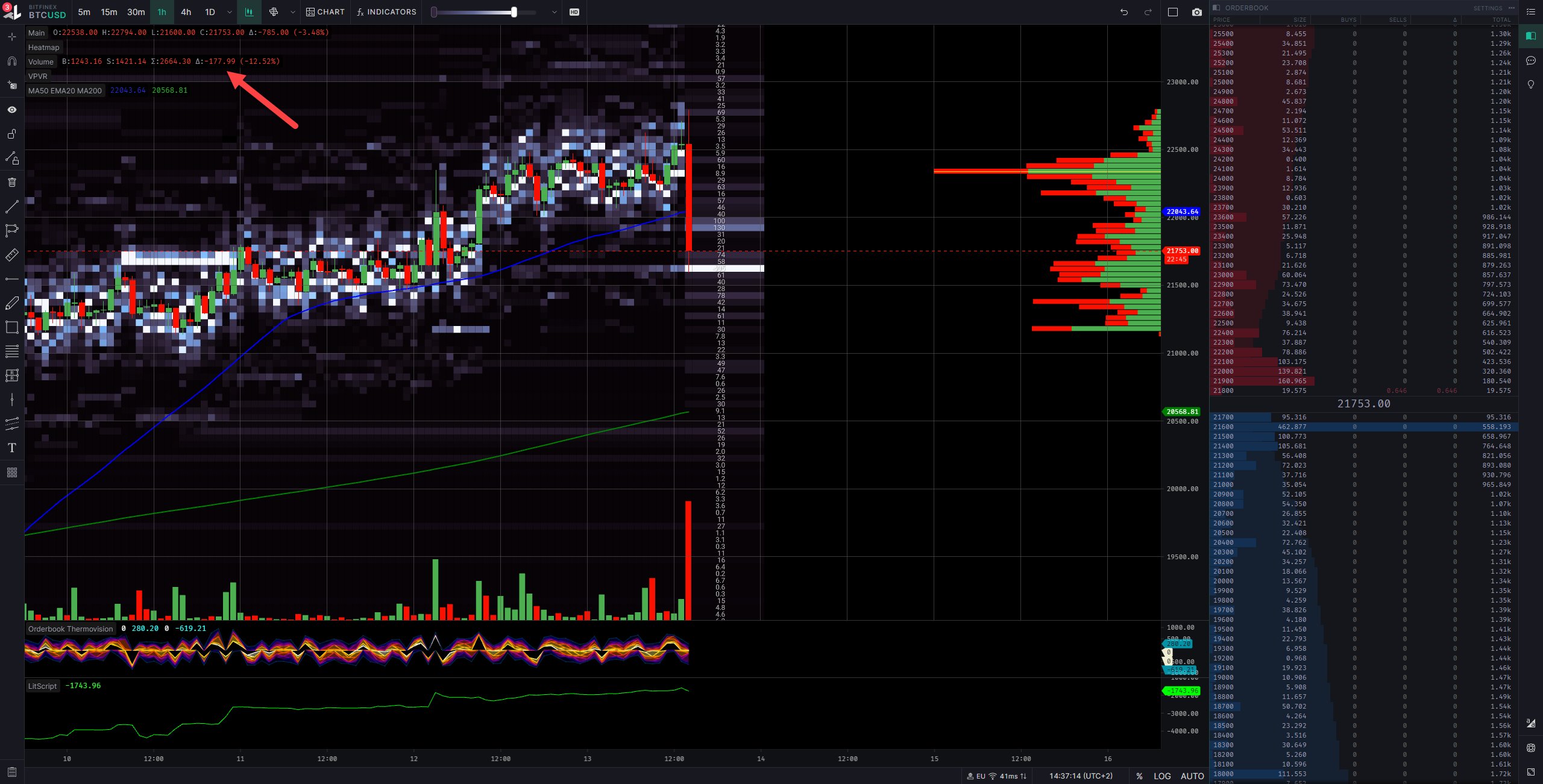This screenshot has height=784, width=1543.
Task: Enable LOG scale in the status bar
Action: (x=1162, y=776)
